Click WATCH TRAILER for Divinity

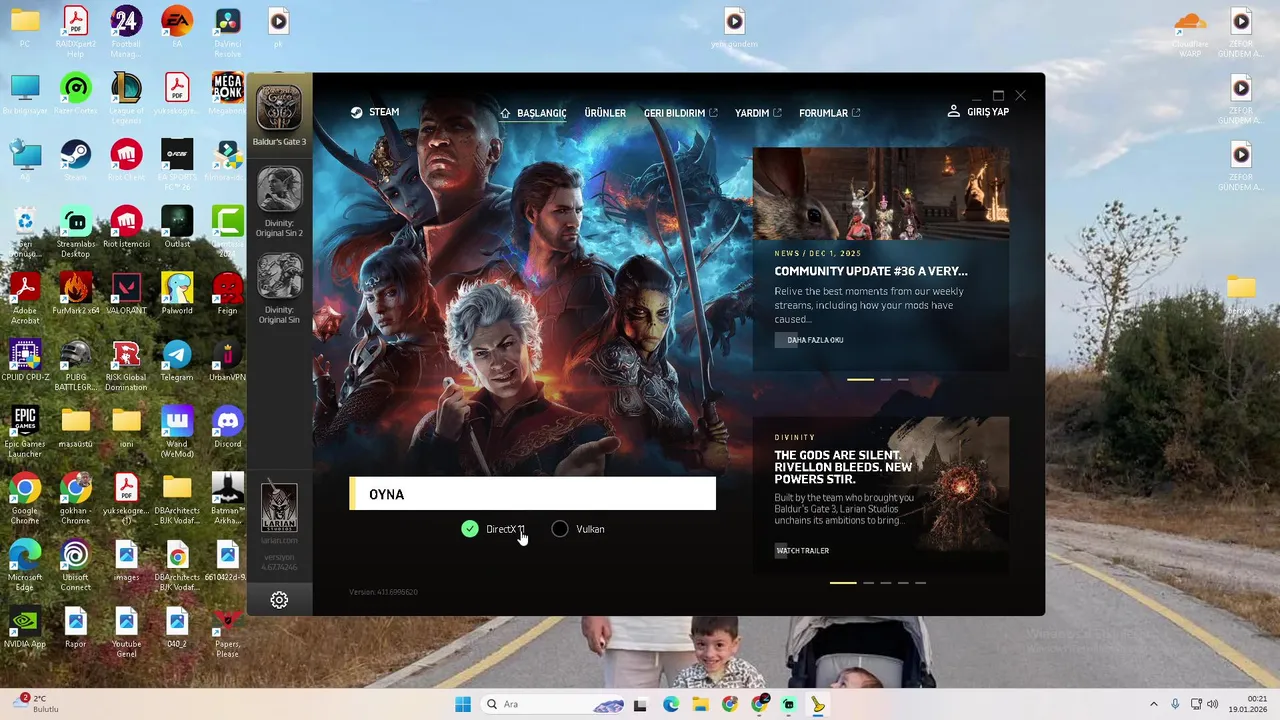pyautogui.click(x=802, y=551)
